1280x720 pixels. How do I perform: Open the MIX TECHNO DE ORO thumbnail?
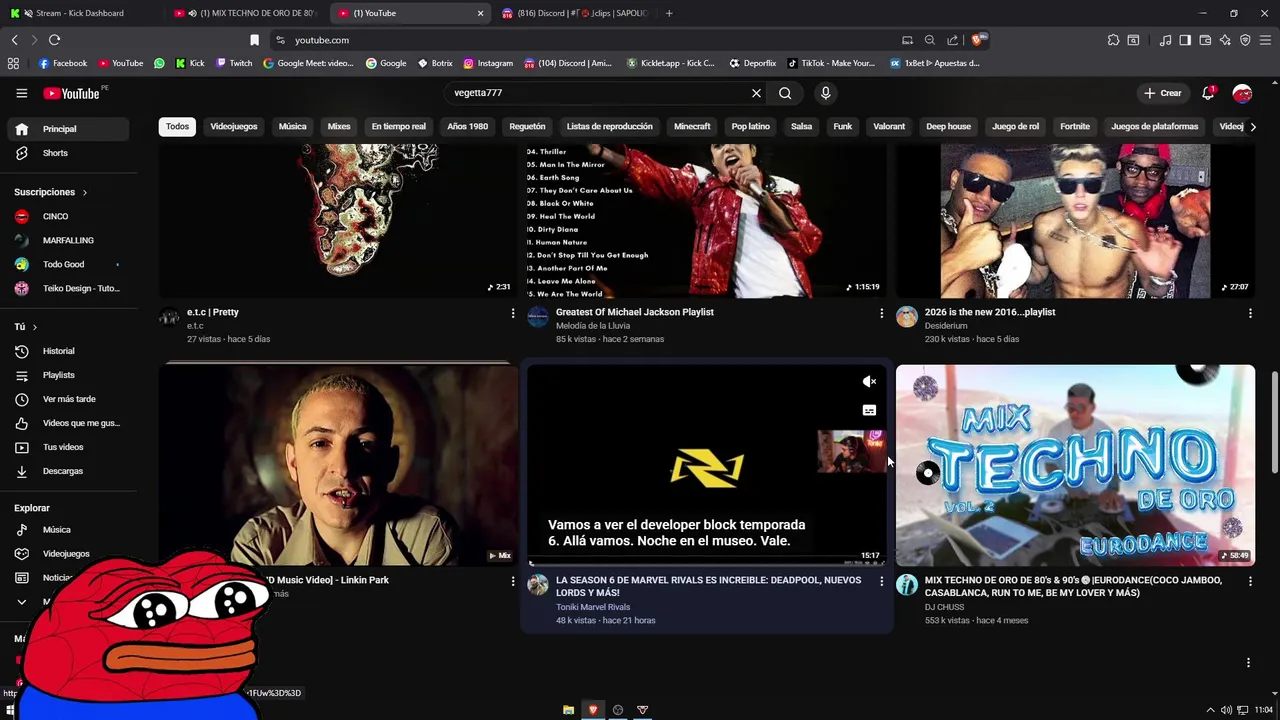pos(1075,465)
